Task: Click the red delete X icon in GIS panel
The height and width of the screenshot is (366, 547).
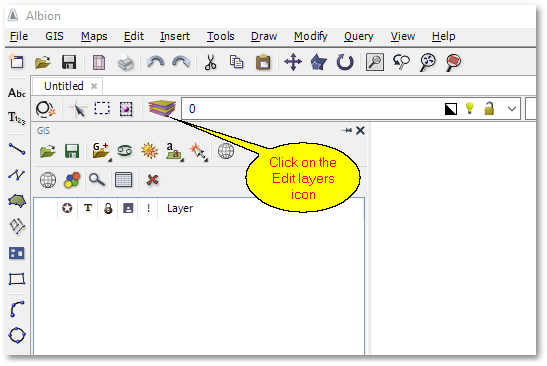Action: tap(152, 180)
